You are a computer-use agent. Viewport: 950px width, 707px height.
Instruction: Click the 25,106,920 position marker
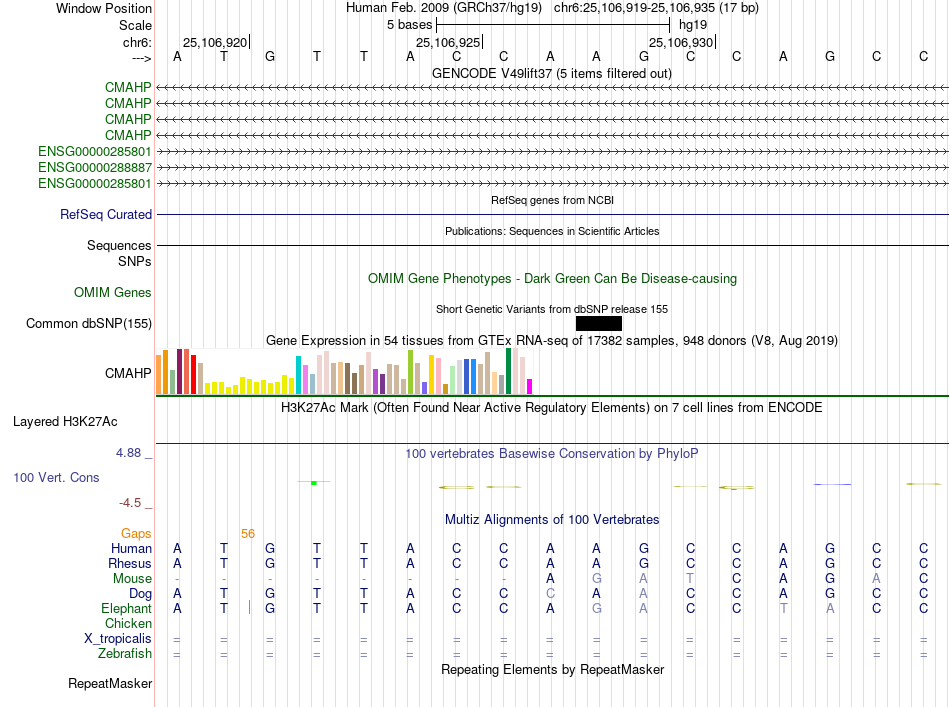215,42
